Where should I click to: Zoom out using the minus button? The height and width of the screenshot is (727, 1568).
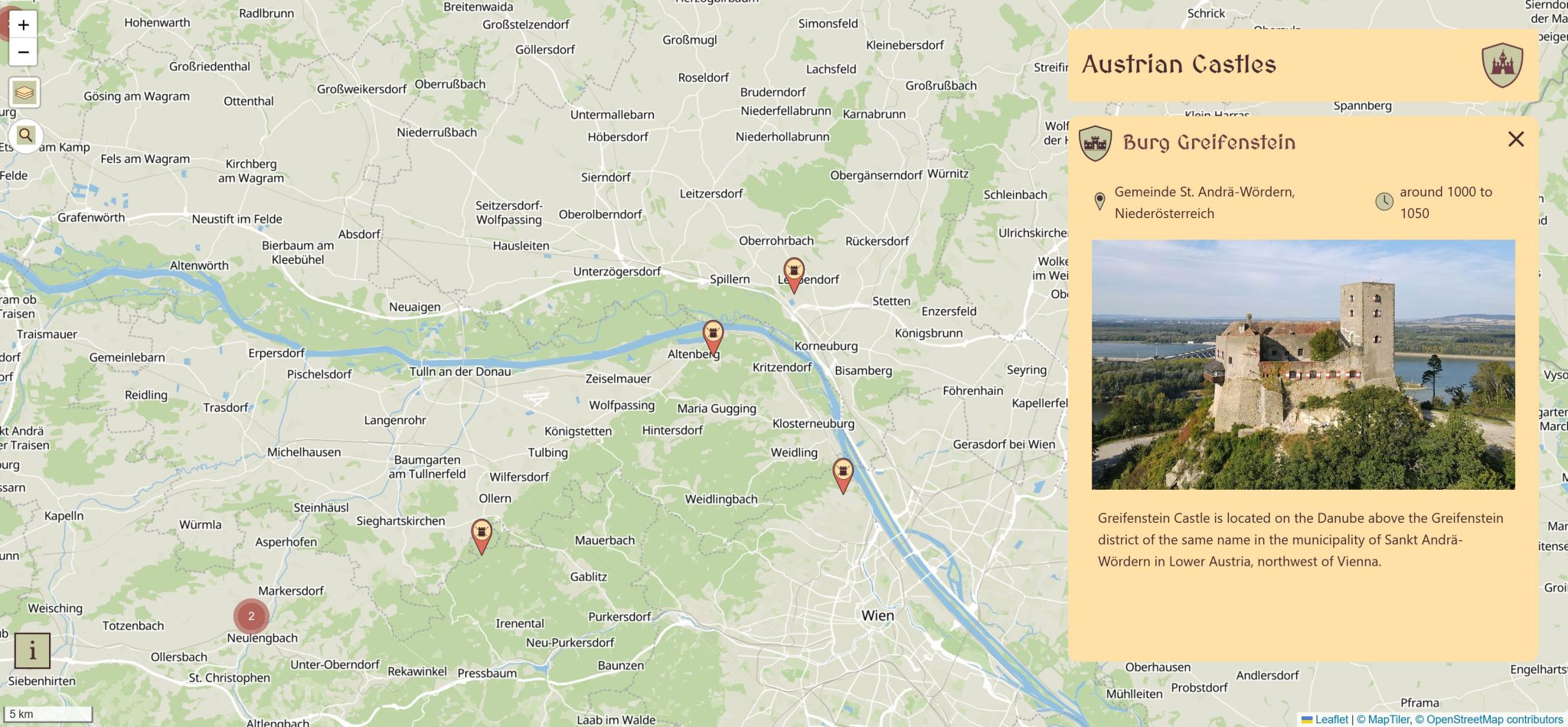(x=22, y=52)
